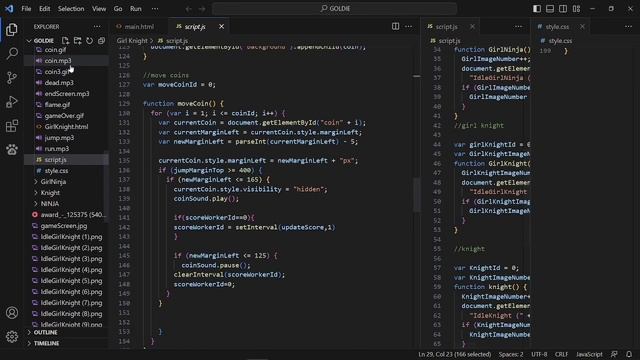Change encoding via UTF-8 status item
The image size is (640, 360).
pyautogui.click(x=539, y=354)
